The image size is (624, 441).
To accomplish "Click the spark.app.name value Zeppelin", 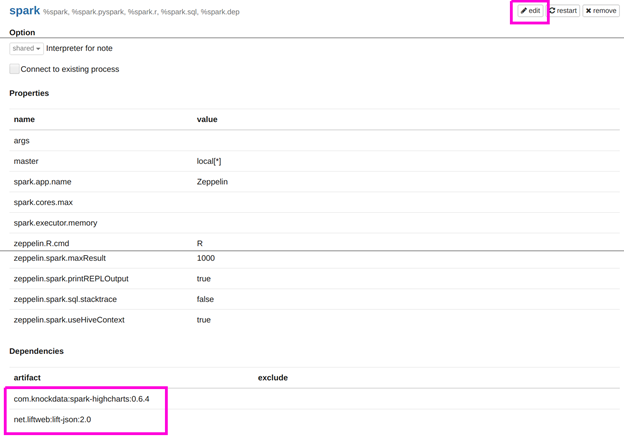I will point(212,182).
